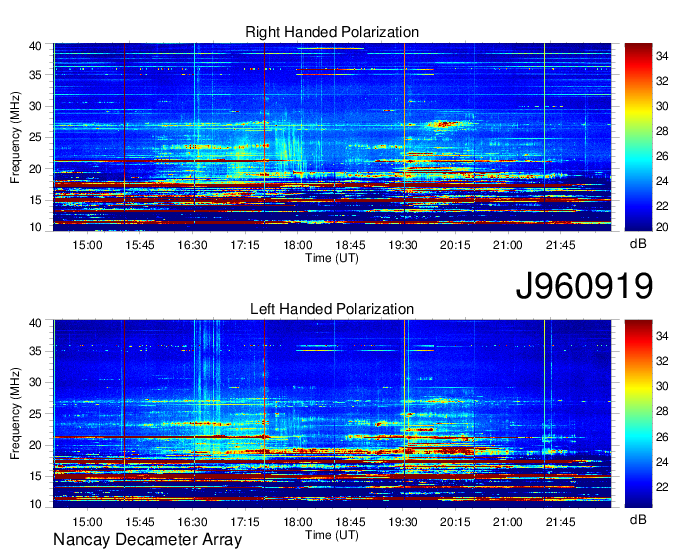This screenshot has height=552, width=680.
Task: Click the 10 MHz tick on the top plot
Action: tap(36, 227)
